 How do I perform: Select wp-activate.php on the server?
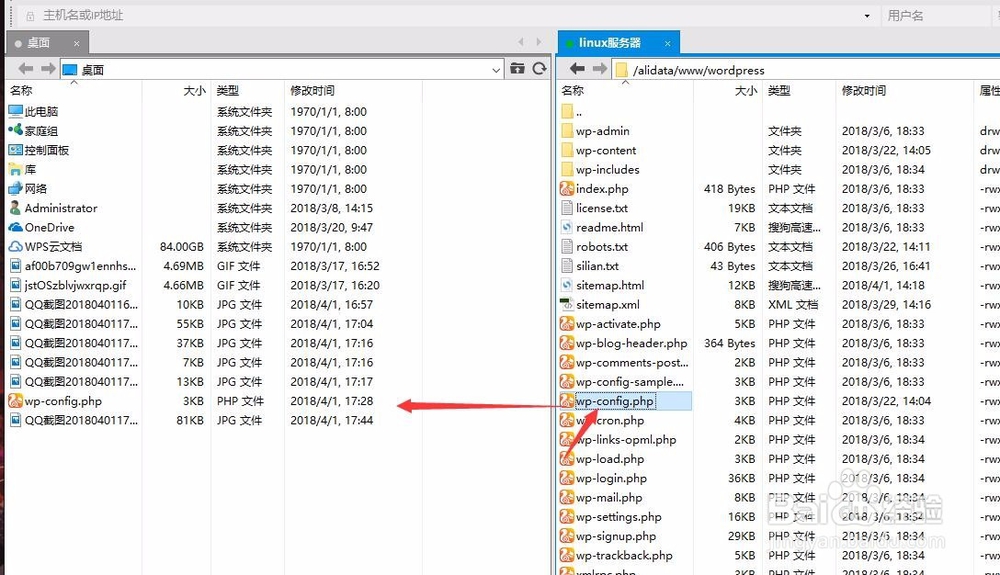(618, 324)
